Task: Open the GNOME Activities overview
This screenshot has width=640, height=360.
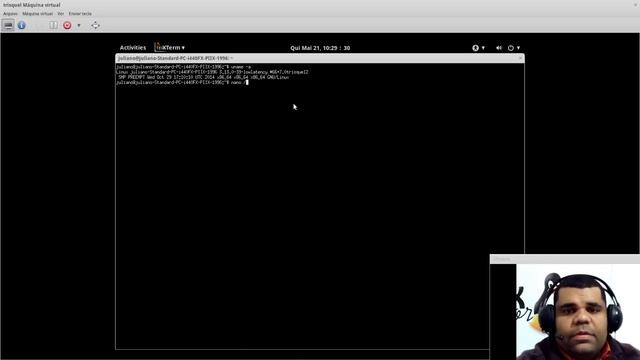Action: tap(133, 48)
